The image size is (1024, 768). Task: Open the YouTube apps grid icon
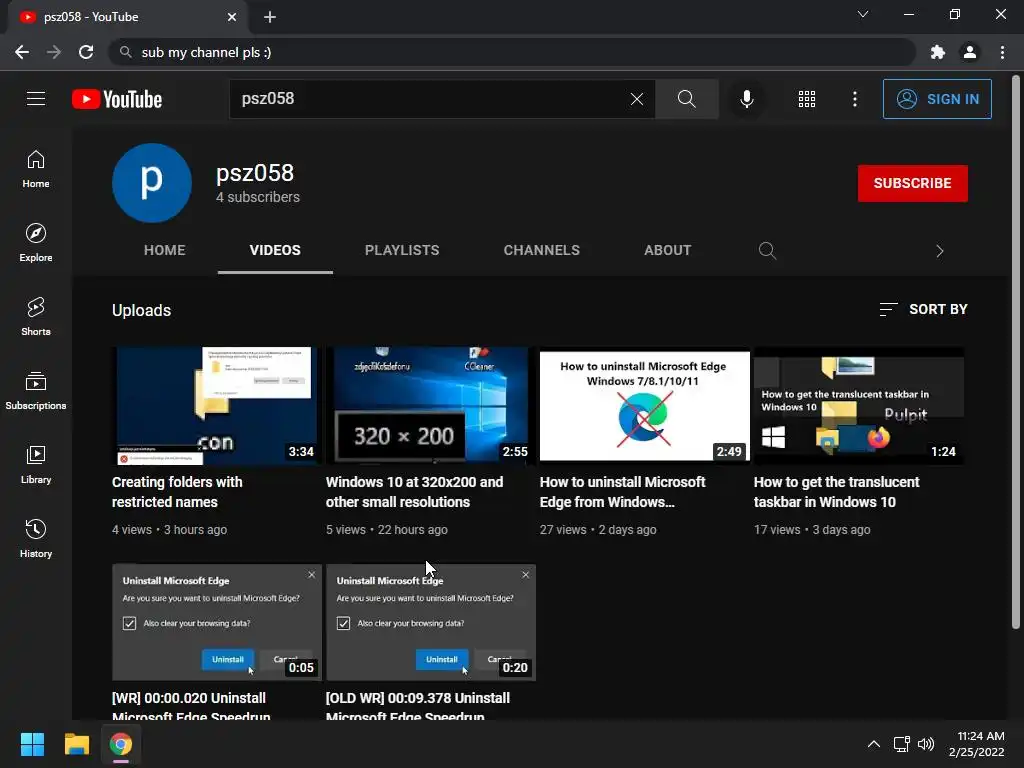pyautogui.click(x=807, y=99)
